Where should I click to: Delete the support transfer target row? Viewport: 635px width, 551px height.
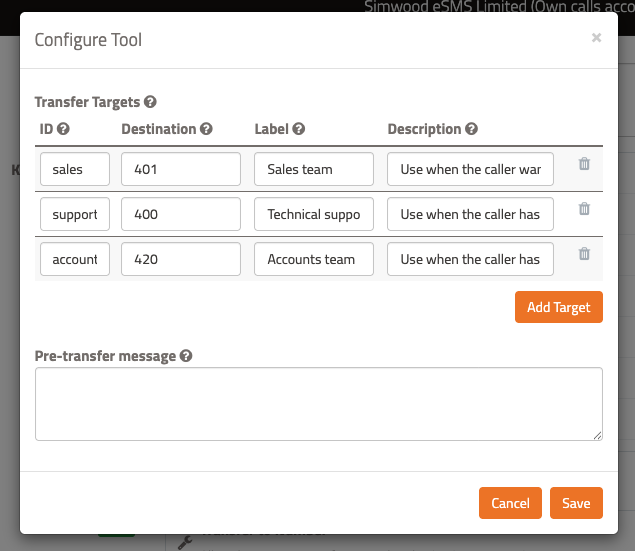[x=584, y=209]
